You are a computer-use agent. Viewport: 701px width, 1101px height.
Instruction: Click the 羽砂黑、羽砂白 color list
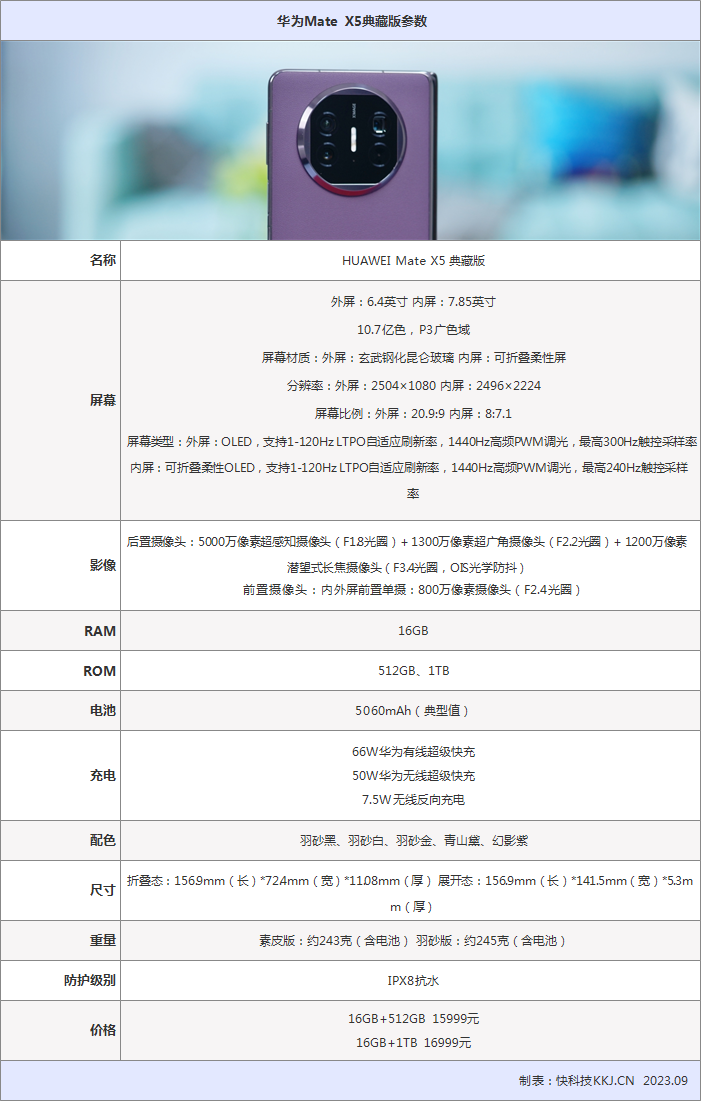[x=414, y=840]
